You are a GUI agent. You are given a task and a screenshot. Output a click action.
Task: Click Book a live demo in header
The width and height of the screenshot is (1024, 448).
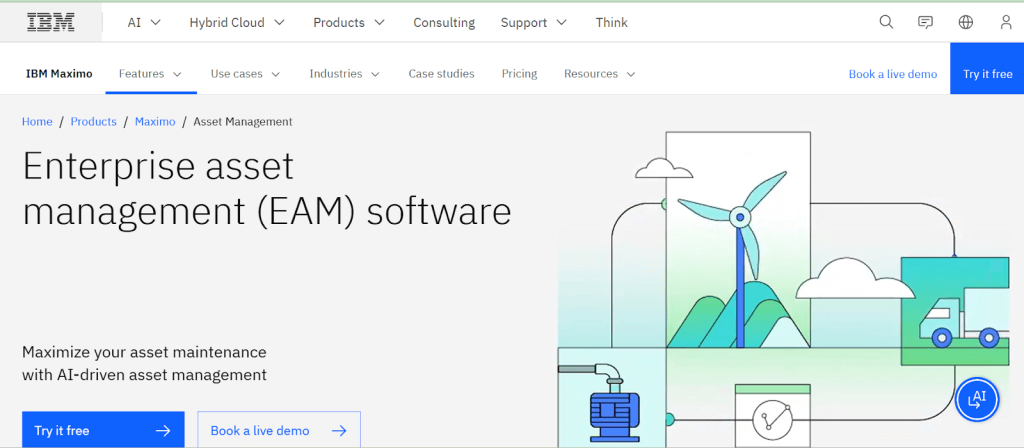[x=893, y=74]
